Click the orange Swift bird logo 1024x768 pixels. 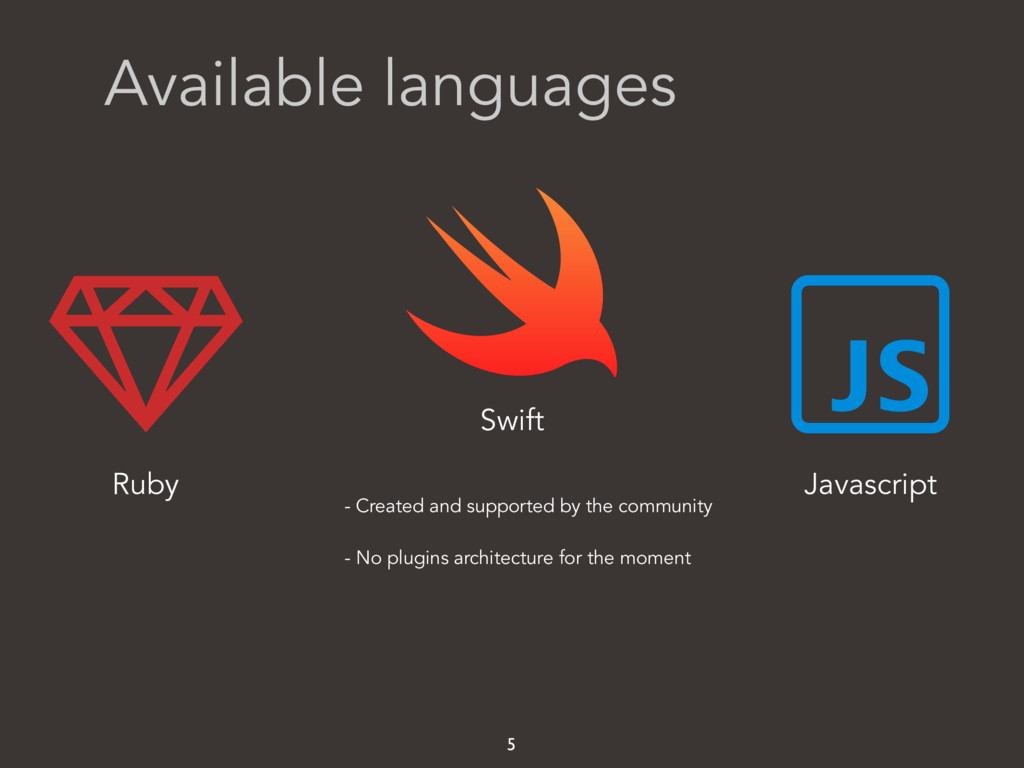pos(511,283)
